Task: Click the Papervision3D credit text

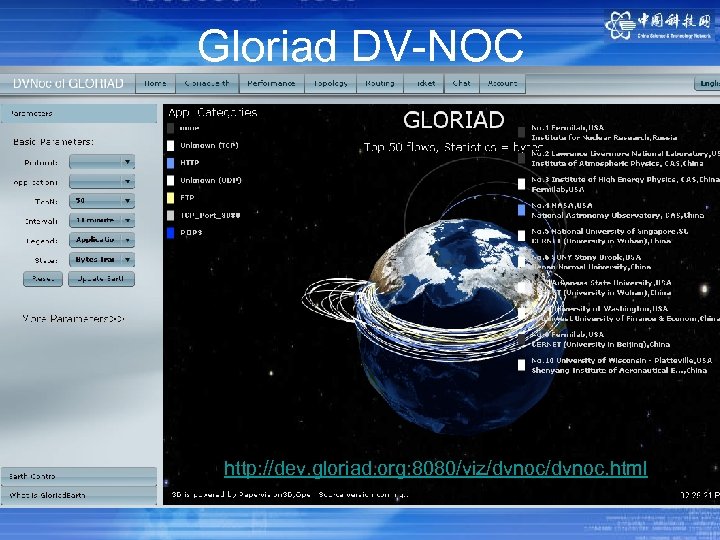Action: click(x=289, y=495)
